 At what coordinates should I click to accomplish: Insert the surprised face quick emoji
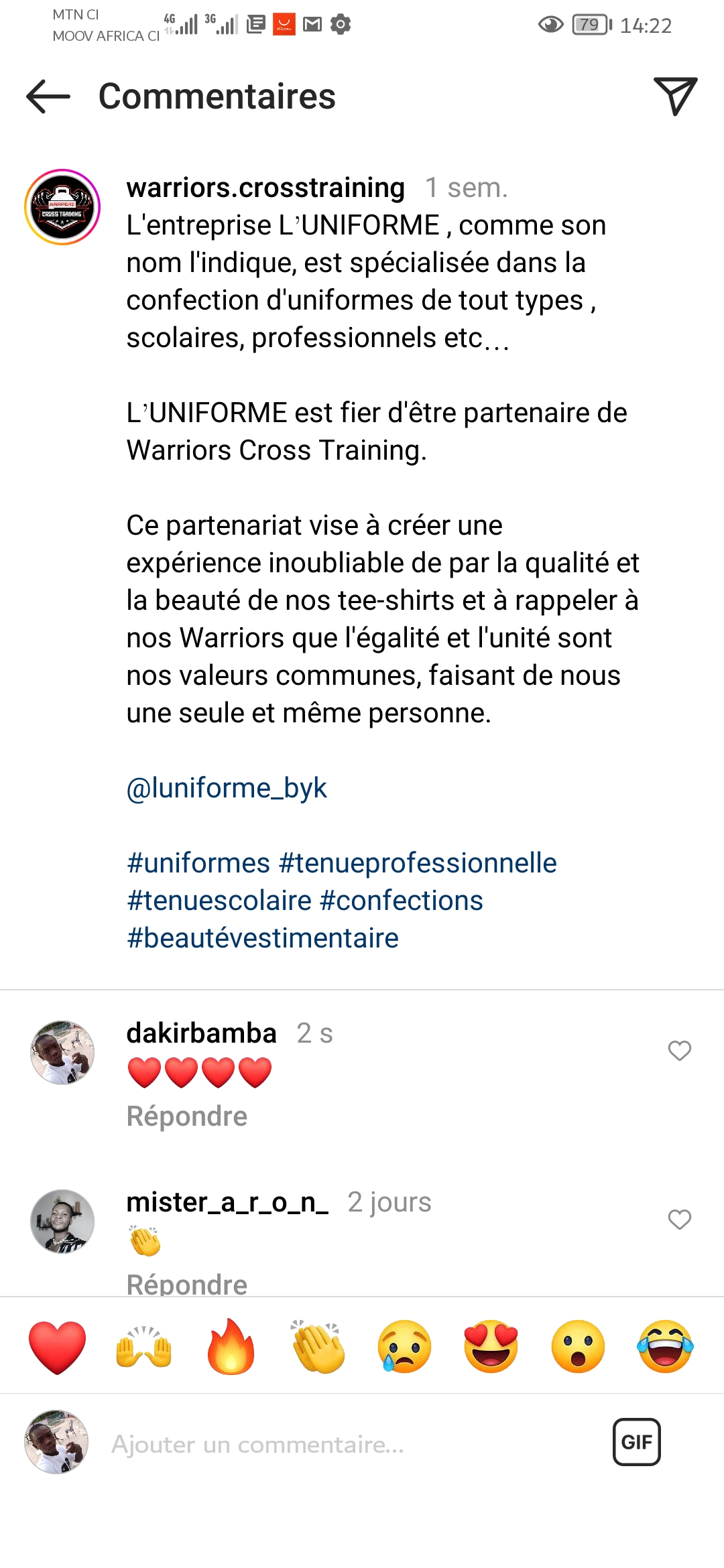point(578,1347)
